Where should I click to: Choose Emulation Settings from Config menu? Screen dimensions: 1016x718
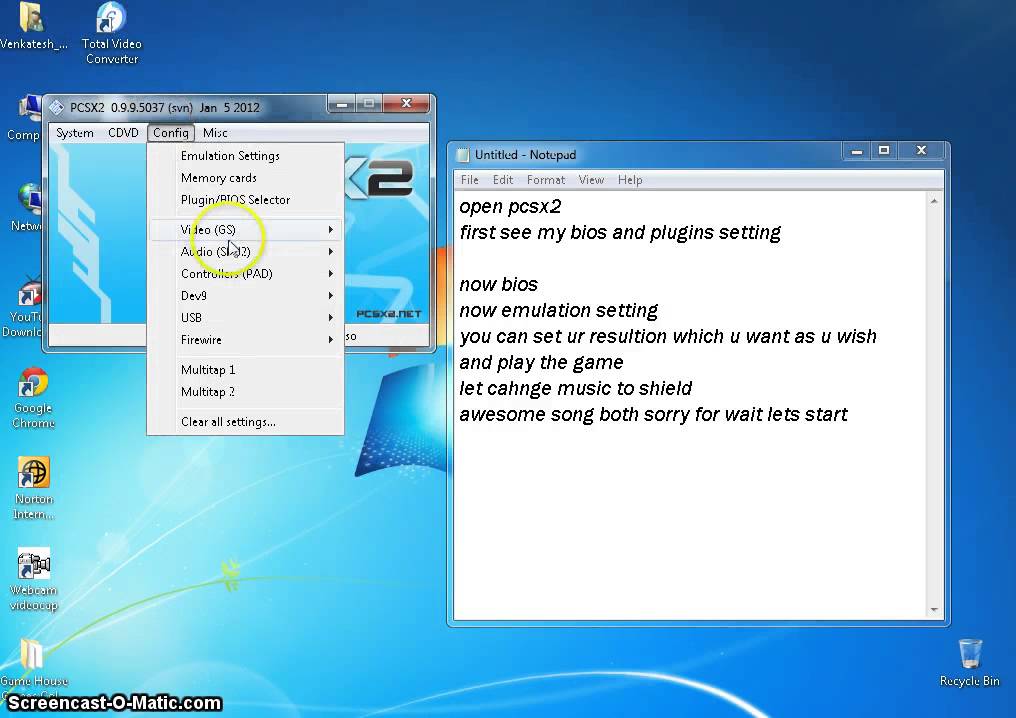click(246, 156)
